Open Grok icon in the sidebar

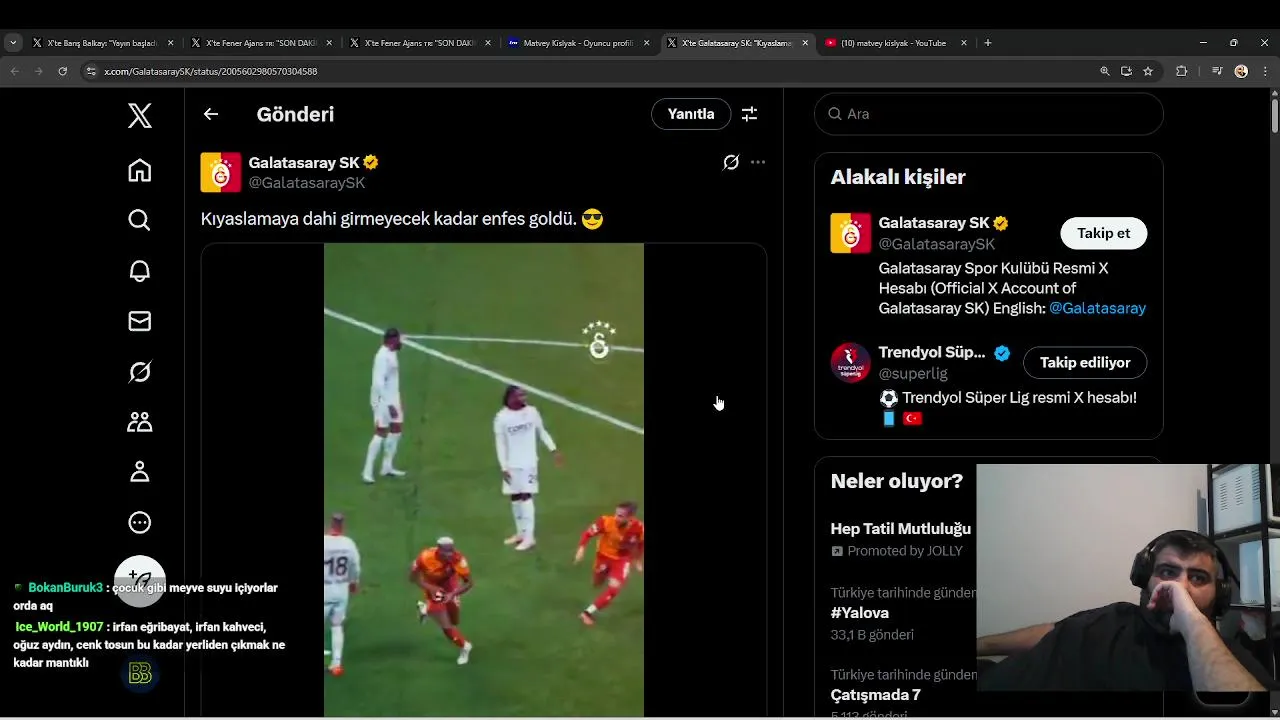140,372
